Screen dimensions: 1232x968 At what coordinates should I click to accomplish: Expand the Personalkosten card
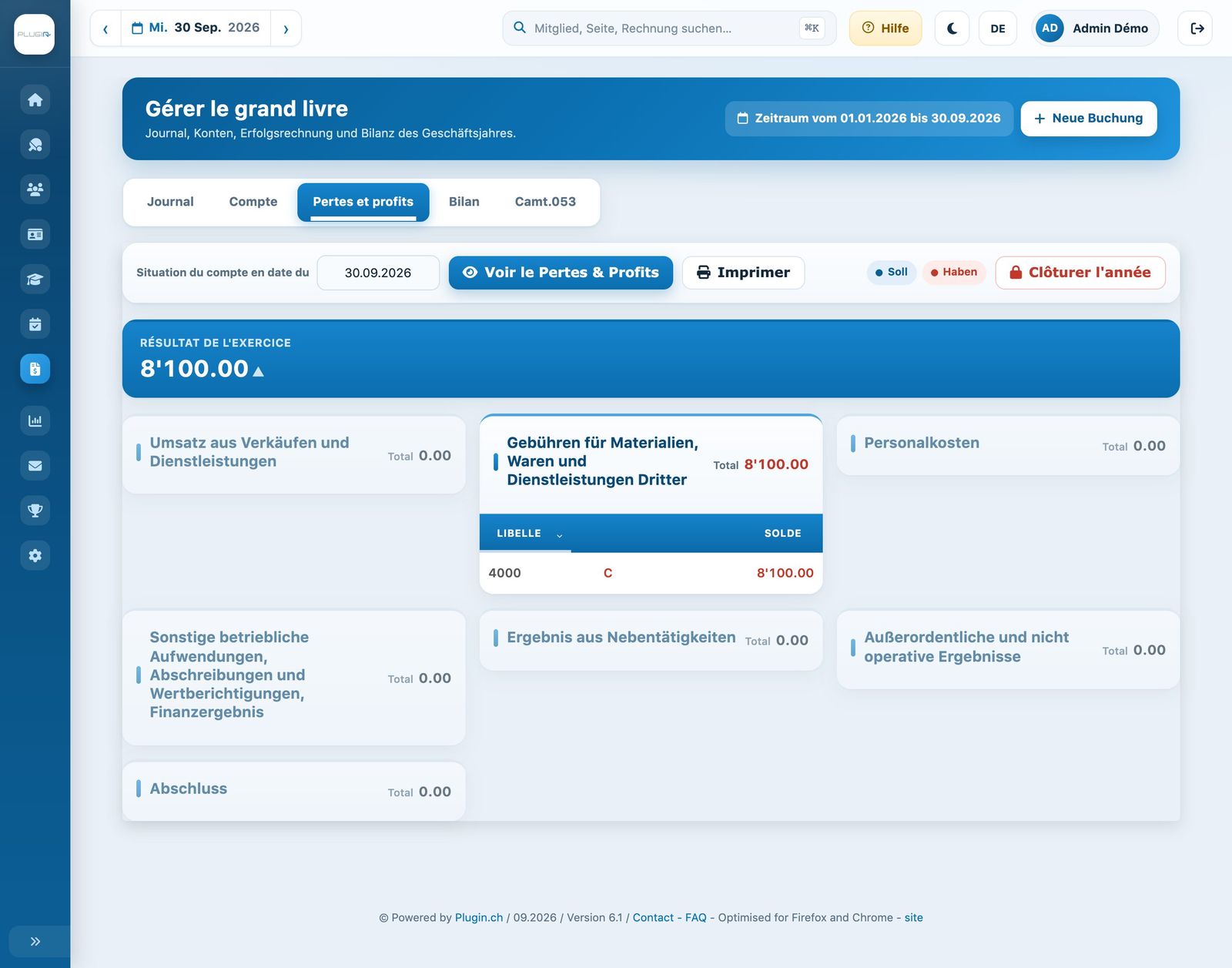pos(1008,446)
